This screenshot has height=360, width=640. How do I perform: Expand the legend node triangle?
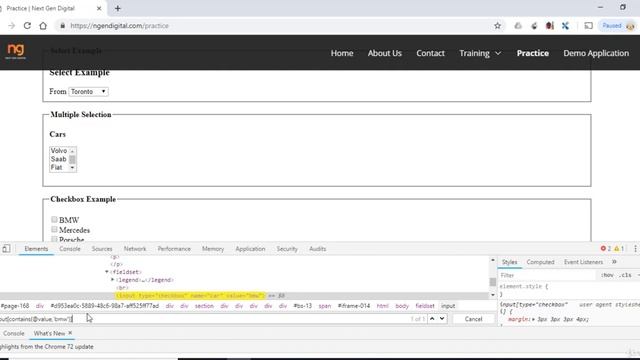113,280
